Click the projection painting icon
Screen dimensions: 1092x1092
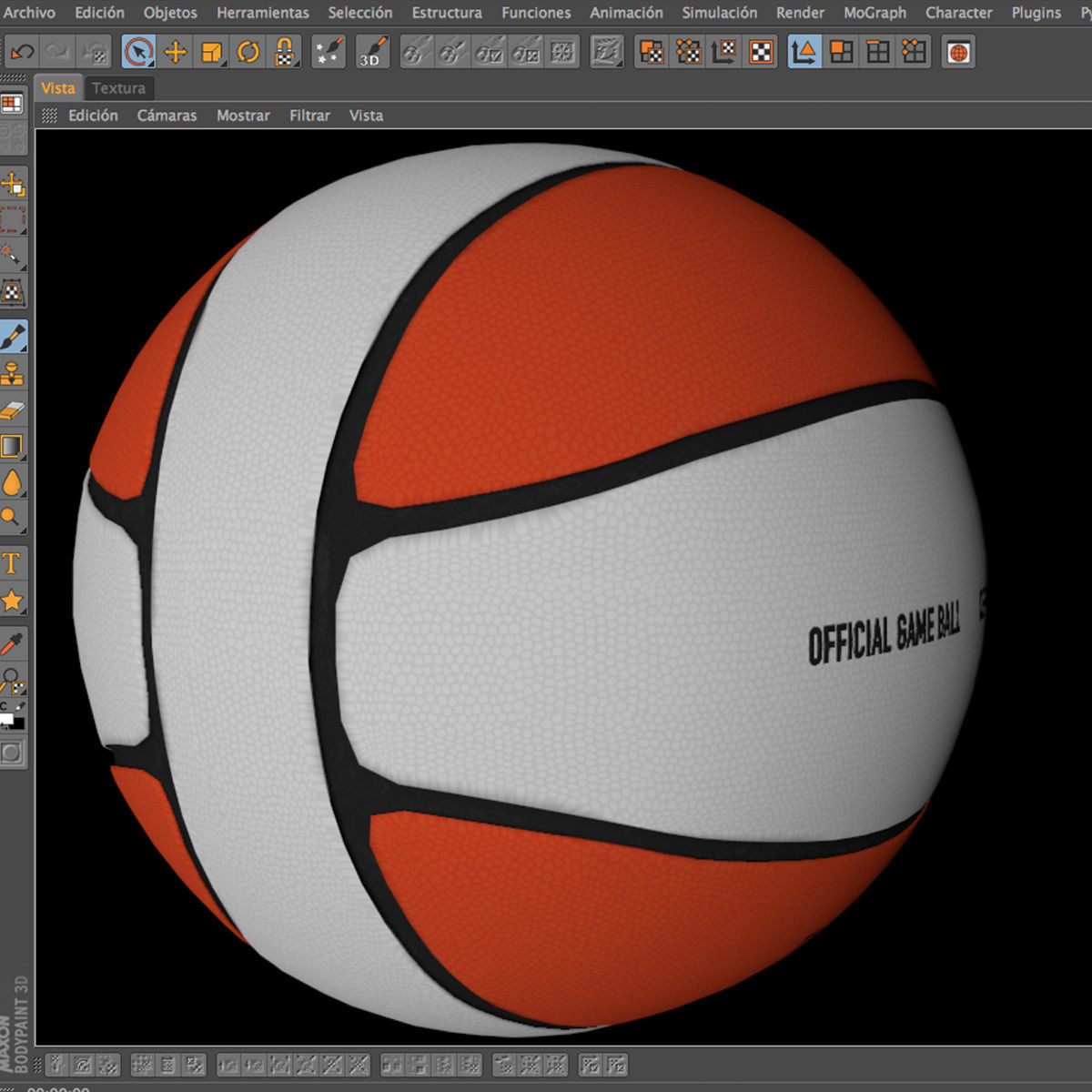(x=606, y=52)
